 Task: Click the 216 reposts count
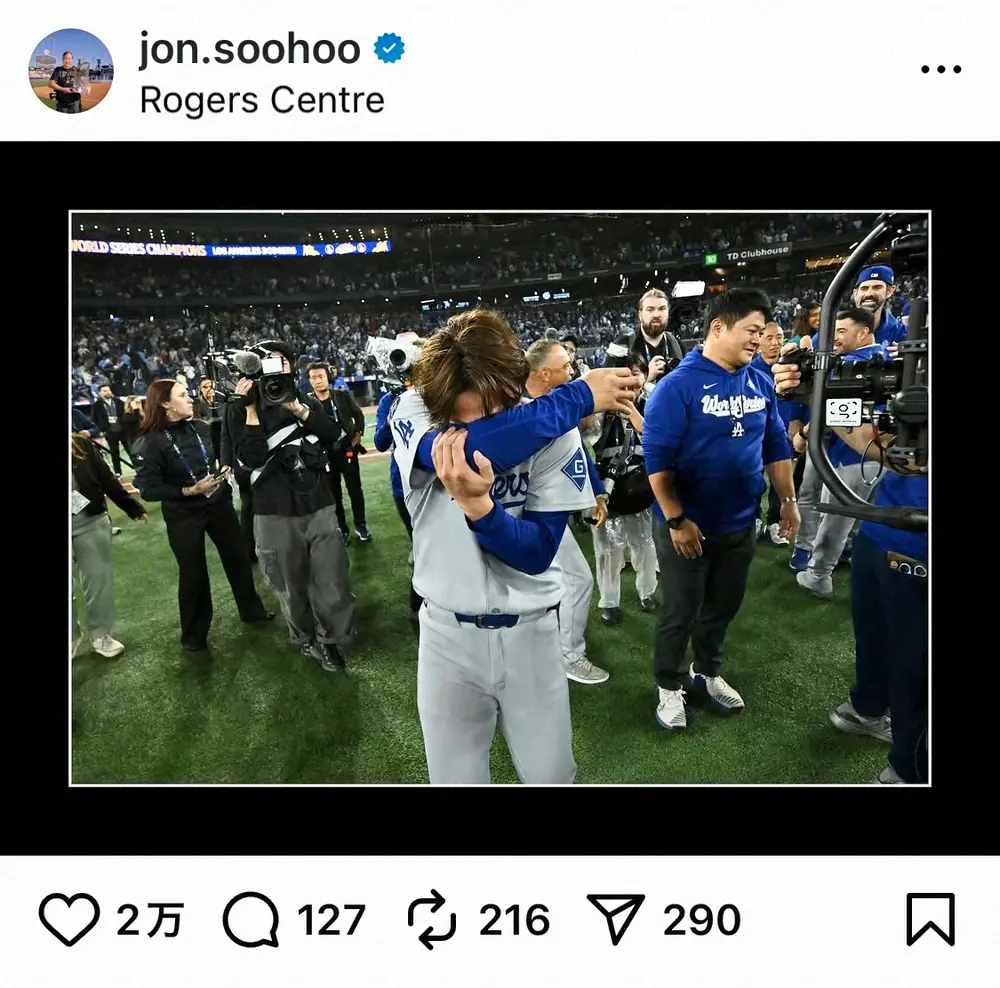point(514,920)
